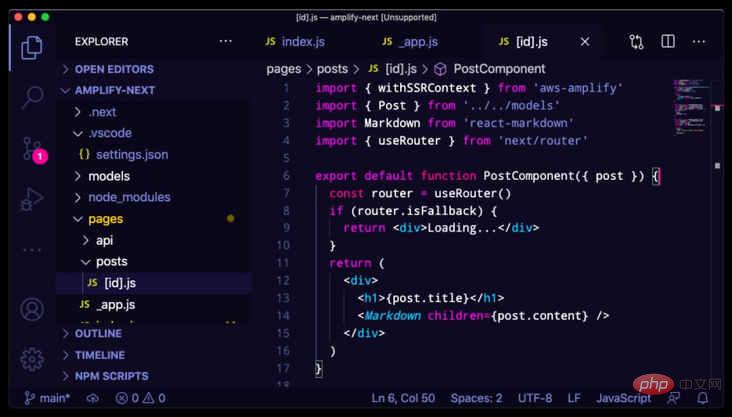The image size is (732, 417).
Task: Switch to the index.js tab
Action: click(x=294, y=42)
